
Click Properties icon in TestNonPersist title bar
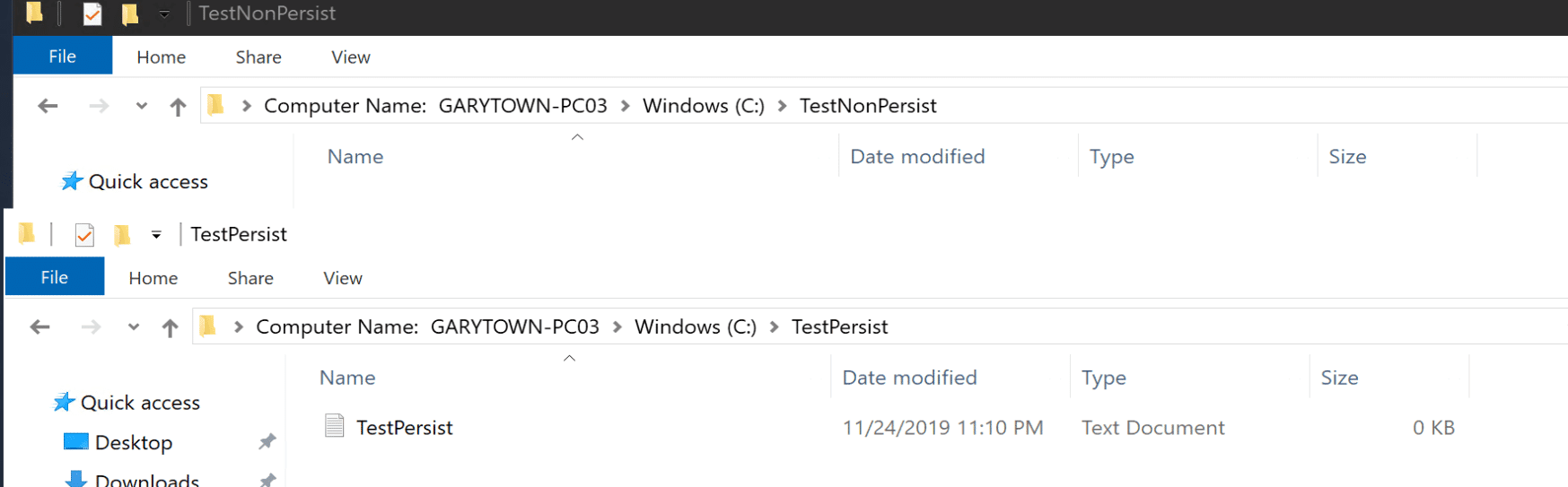click(x=92, y=13)
